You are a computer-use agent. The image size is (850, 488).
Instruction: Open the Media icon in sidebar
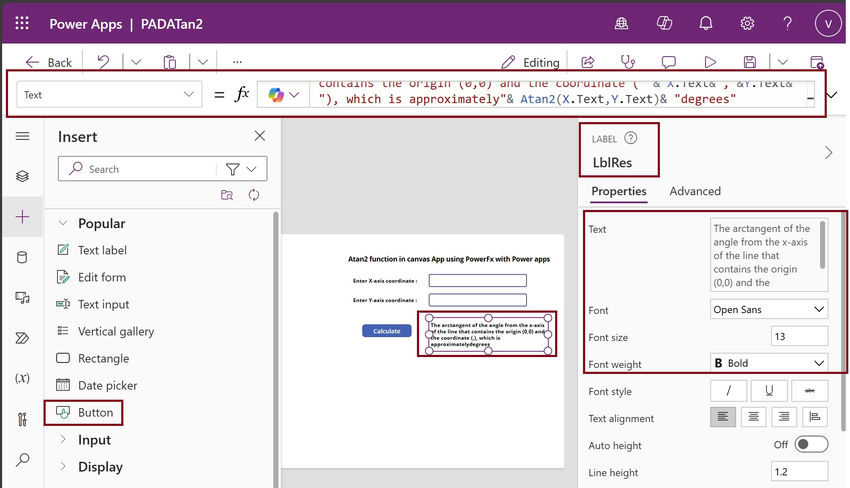[x=22, y=297]
